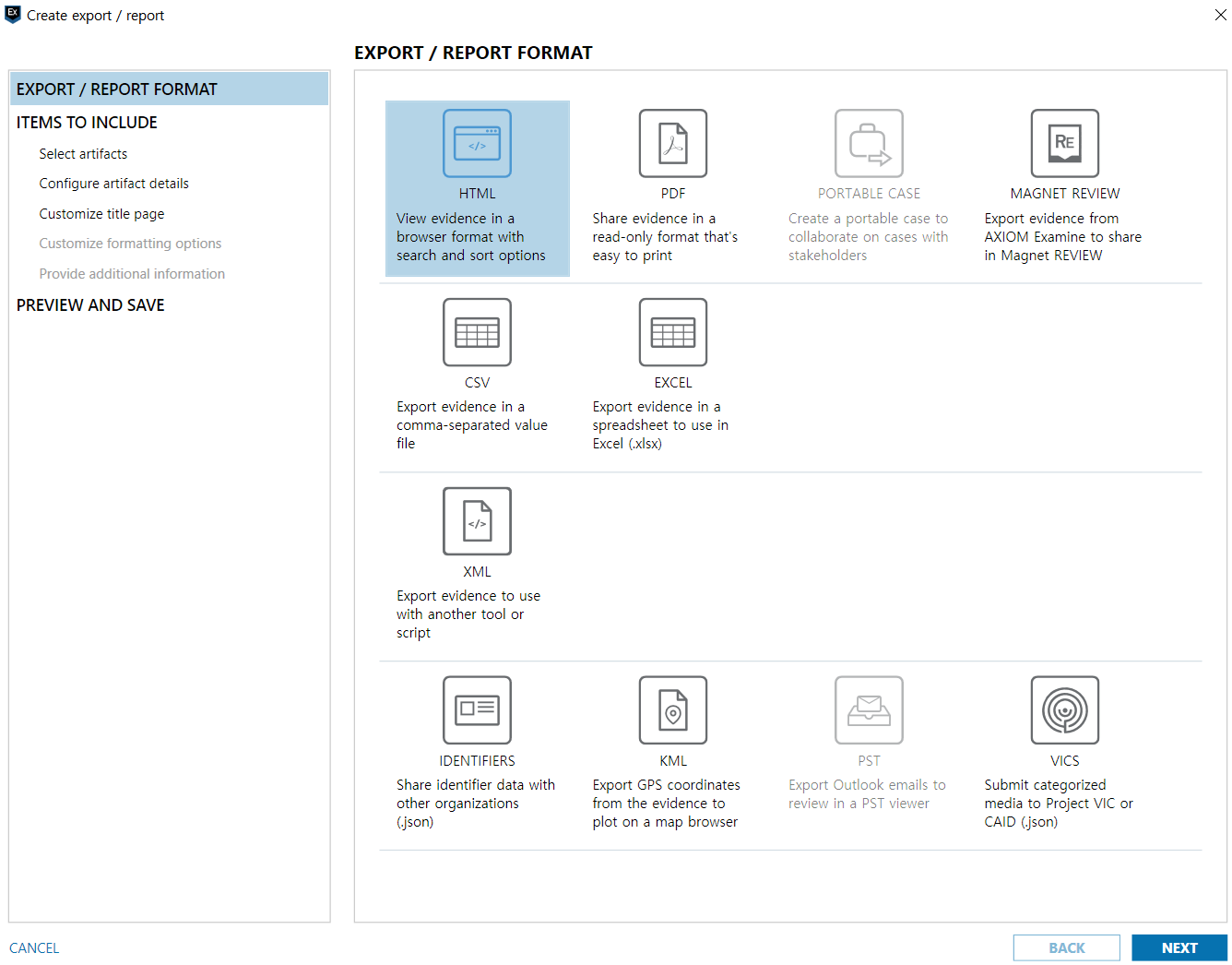This screenshot has width=1232, height=965.
Task: Choose the Identifiers export icon
Action: pos(477,710)
